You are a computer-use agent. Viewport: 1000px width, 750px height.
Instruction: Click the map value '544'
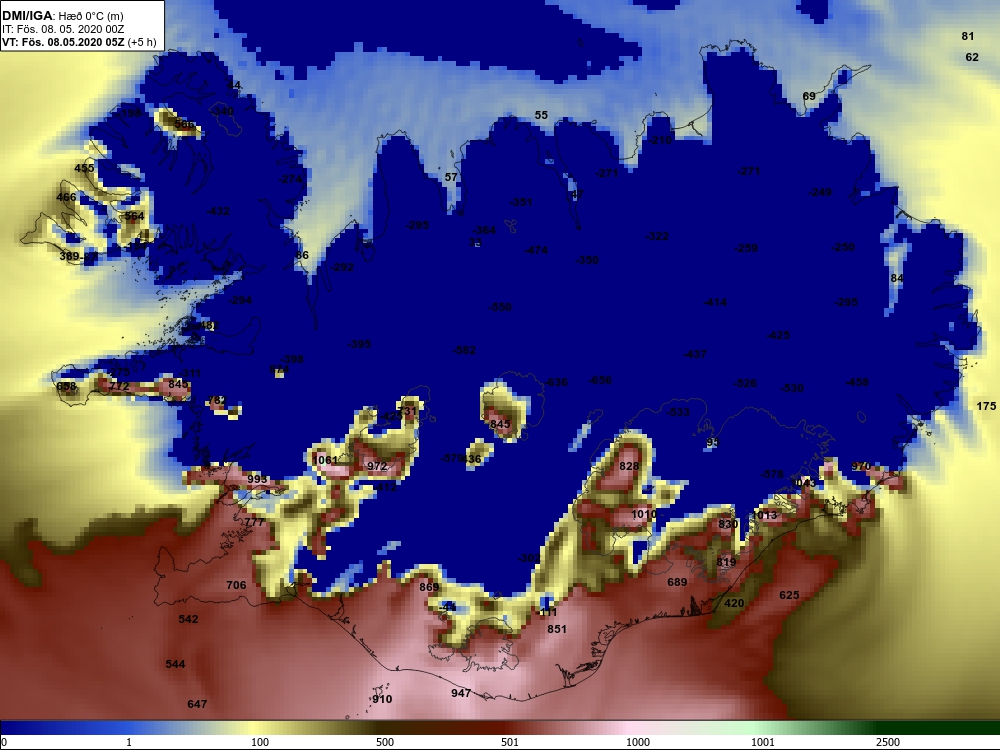[x=175, y=664]
